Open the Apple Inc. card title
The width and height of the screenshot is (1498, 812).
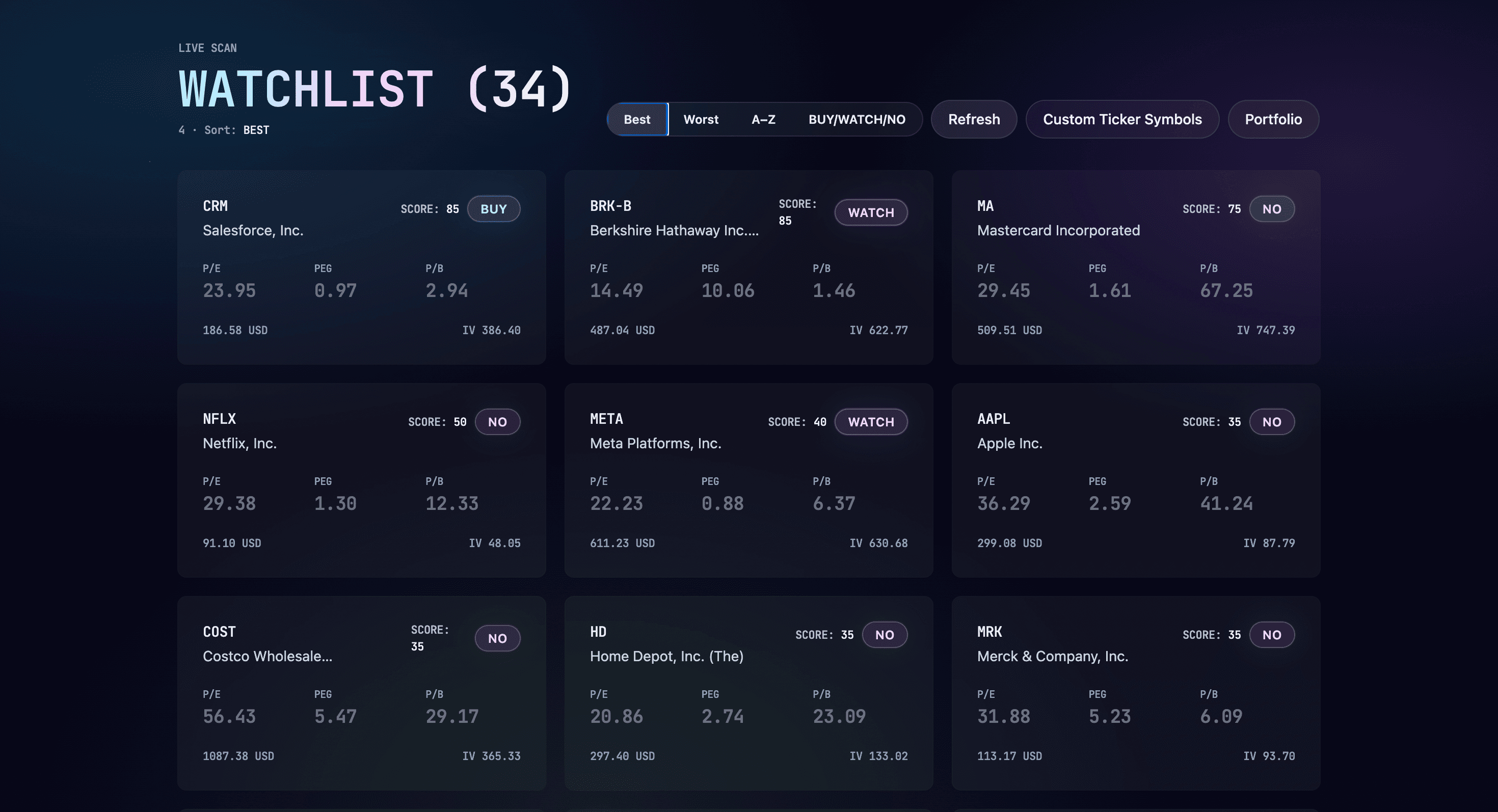click(1009, 443)
